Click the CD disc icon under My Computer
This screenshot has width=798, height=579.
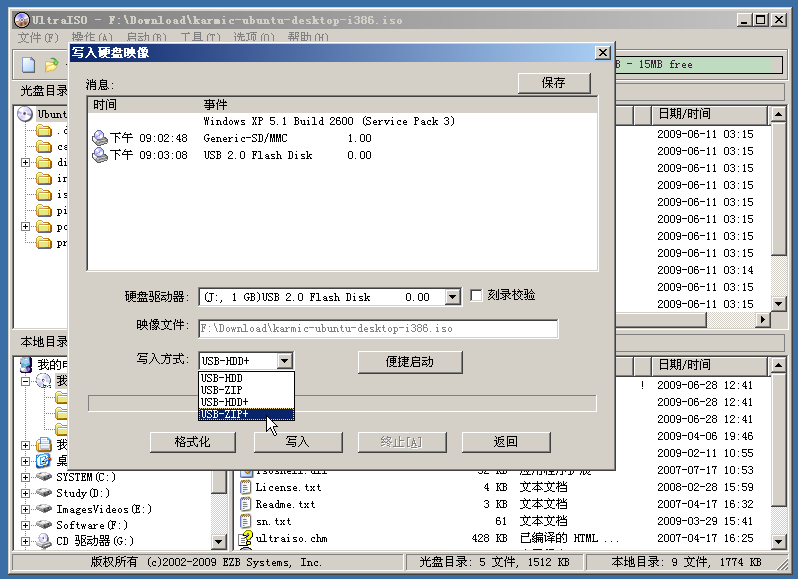point(44,381)
